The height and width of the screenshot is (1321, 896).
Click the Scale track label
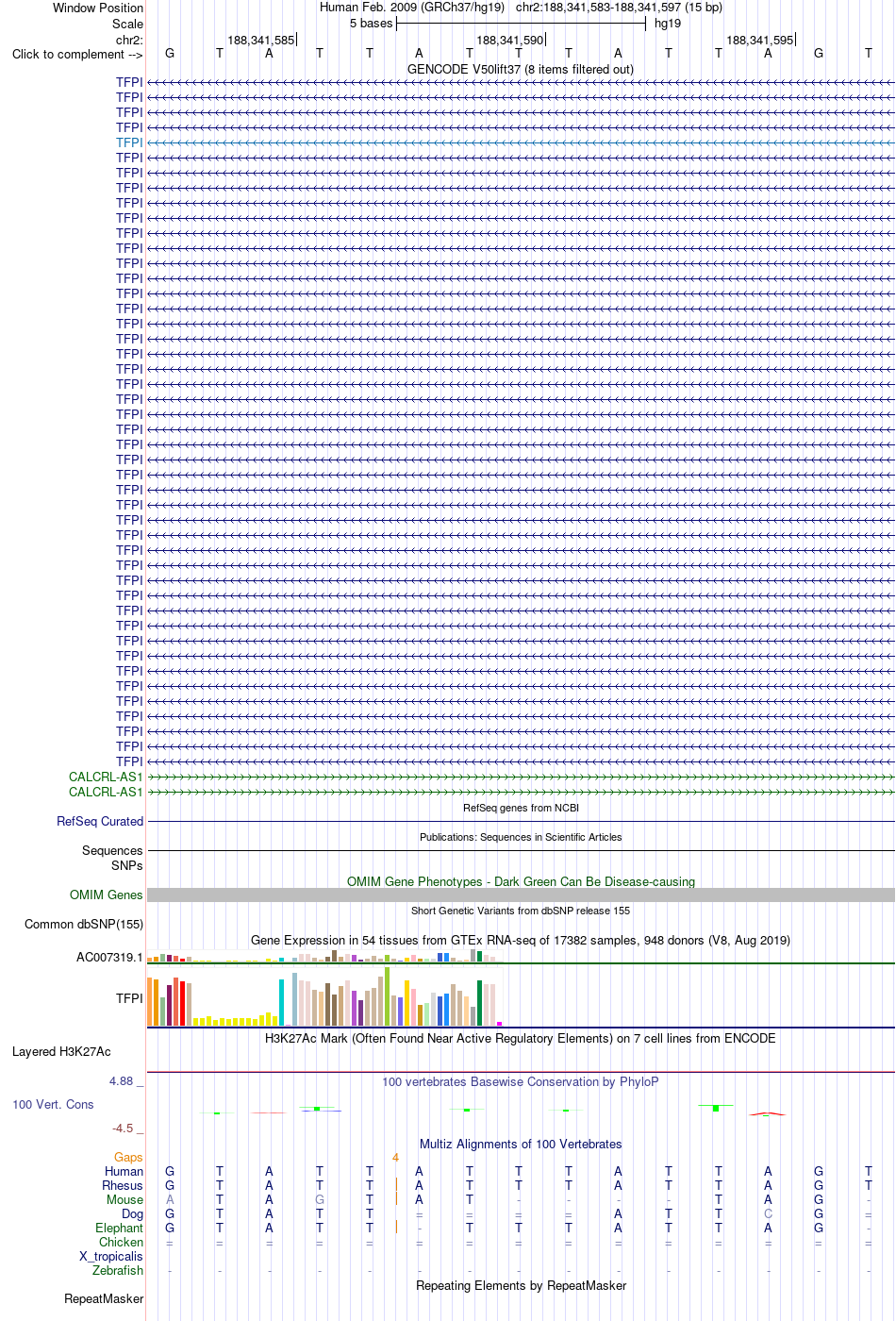(x=128, y=24)
